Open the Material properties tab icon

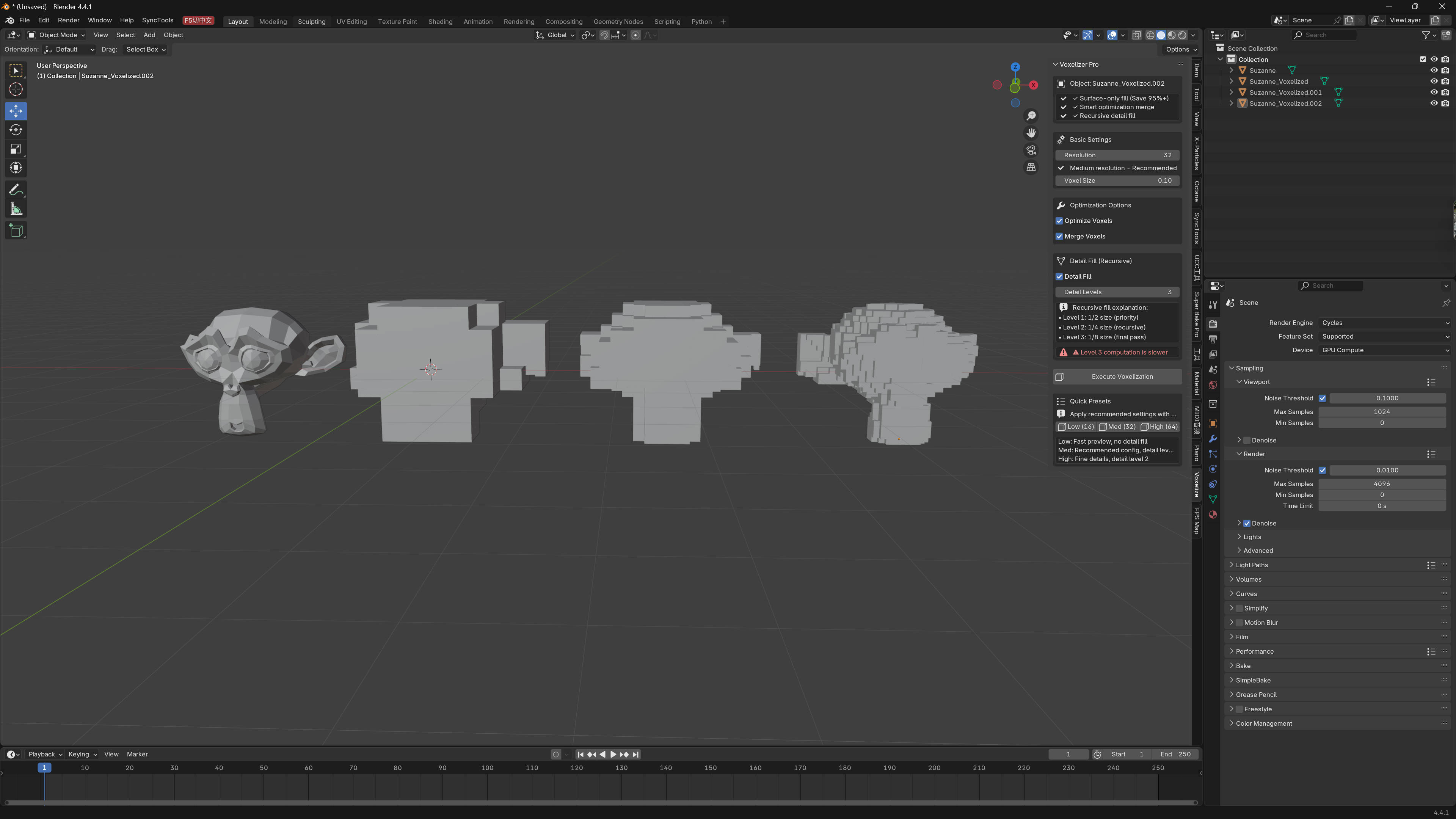(x=1213, y=515)
